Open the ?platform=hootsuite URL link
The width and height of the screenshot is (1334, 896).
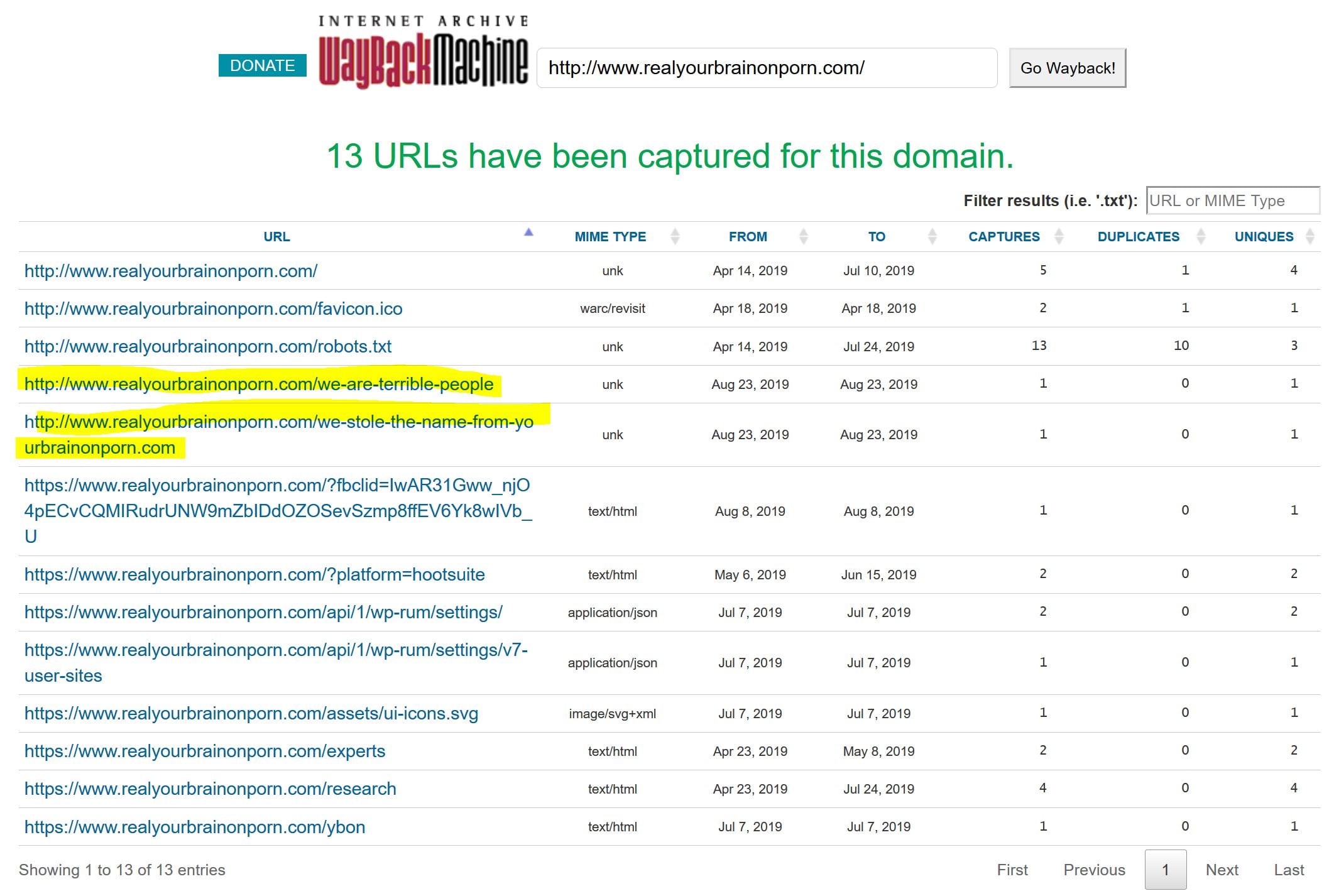click(254, 575)
